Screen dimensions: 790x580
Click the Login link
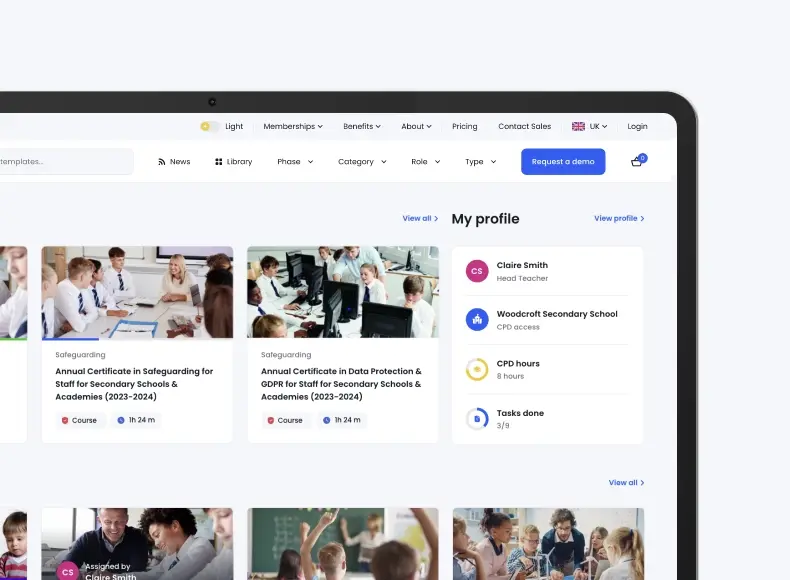pyautogui.click(x=637, y=127)
